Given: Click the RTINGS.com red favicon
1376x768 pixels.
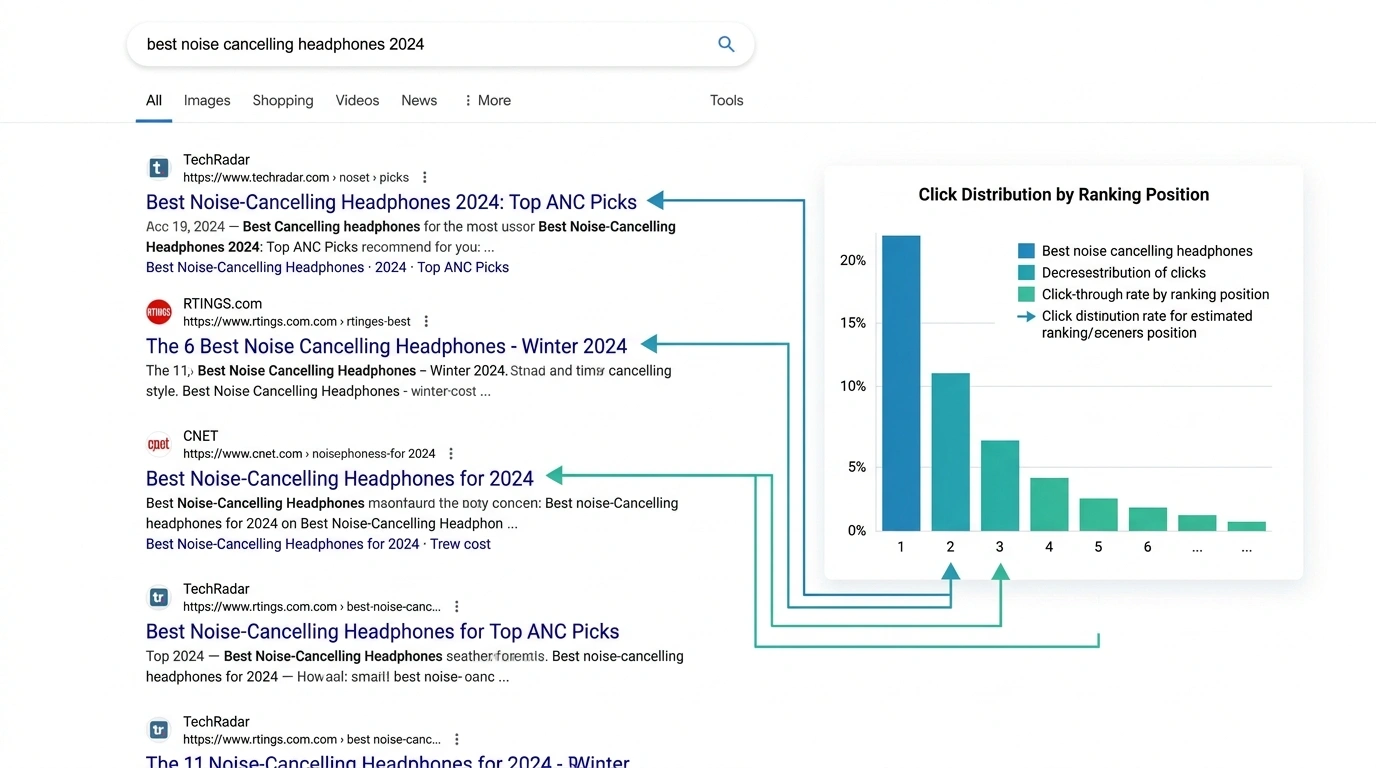Looking at the screenshot, I should (159, 312).
